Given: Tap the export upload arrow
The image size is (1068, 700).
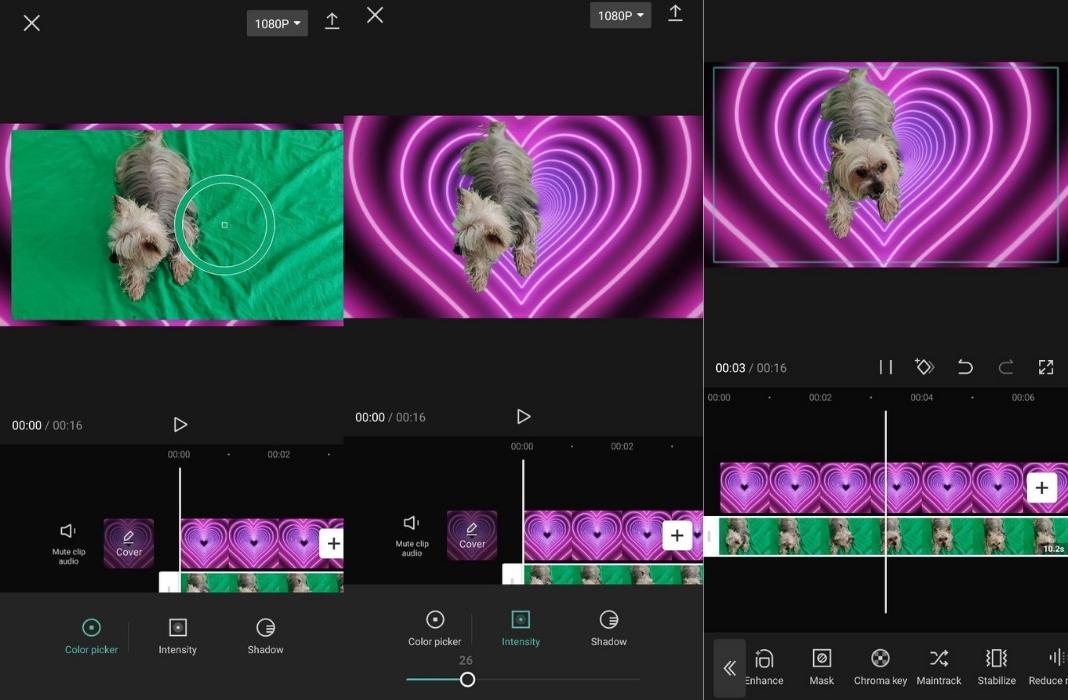Looking at the screenshot, I should (x=675, y=15).
